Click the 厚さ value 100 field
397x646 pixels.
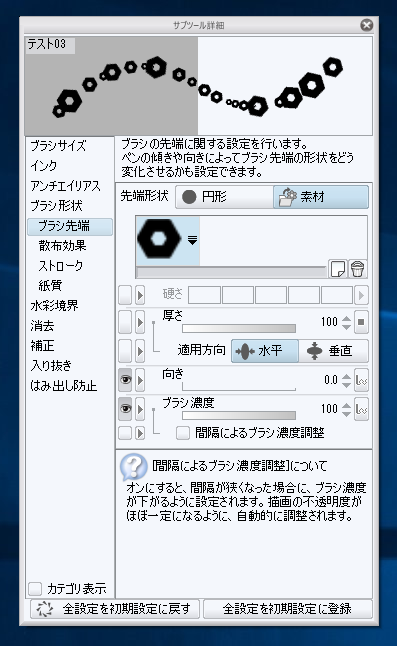(x=329, y=322)
